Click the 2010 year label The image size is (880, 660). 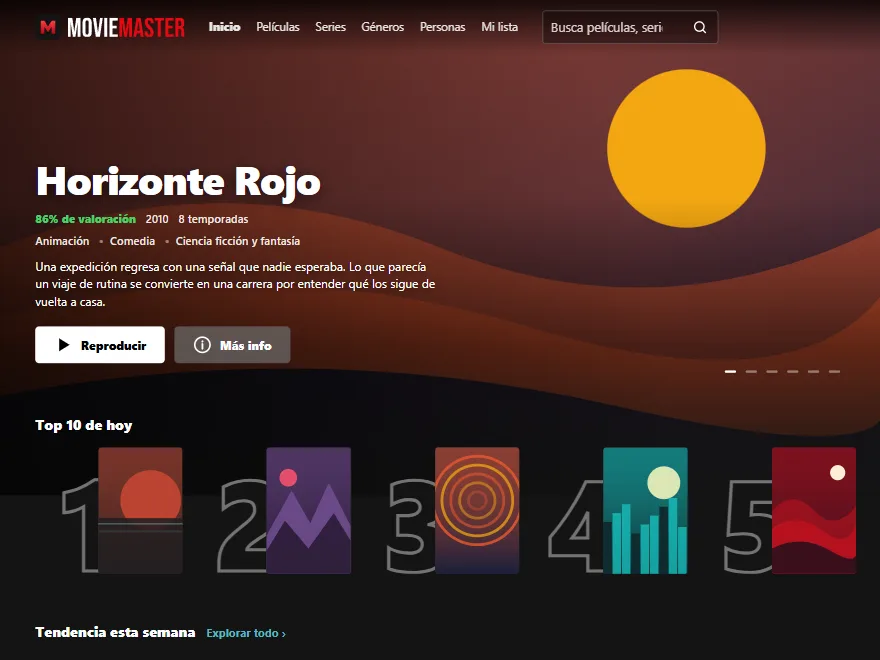[x=157, y=219]
